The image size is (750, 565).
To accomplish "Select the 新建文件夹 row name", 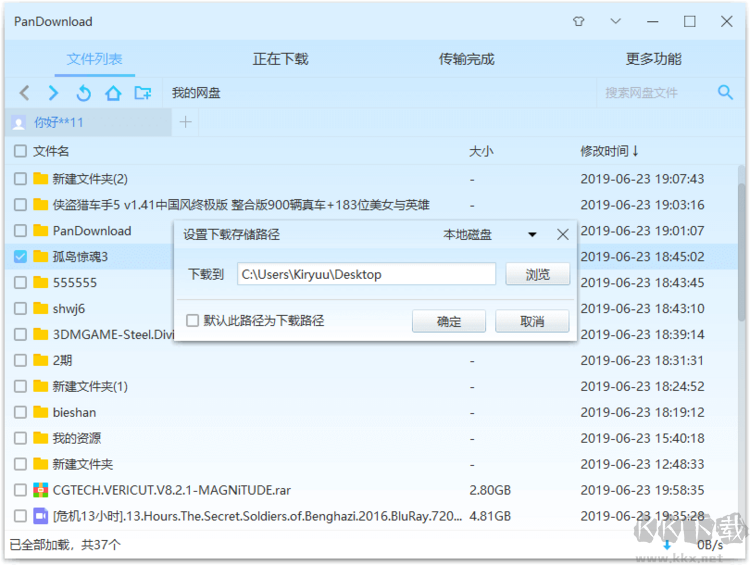I will (83, 464).
